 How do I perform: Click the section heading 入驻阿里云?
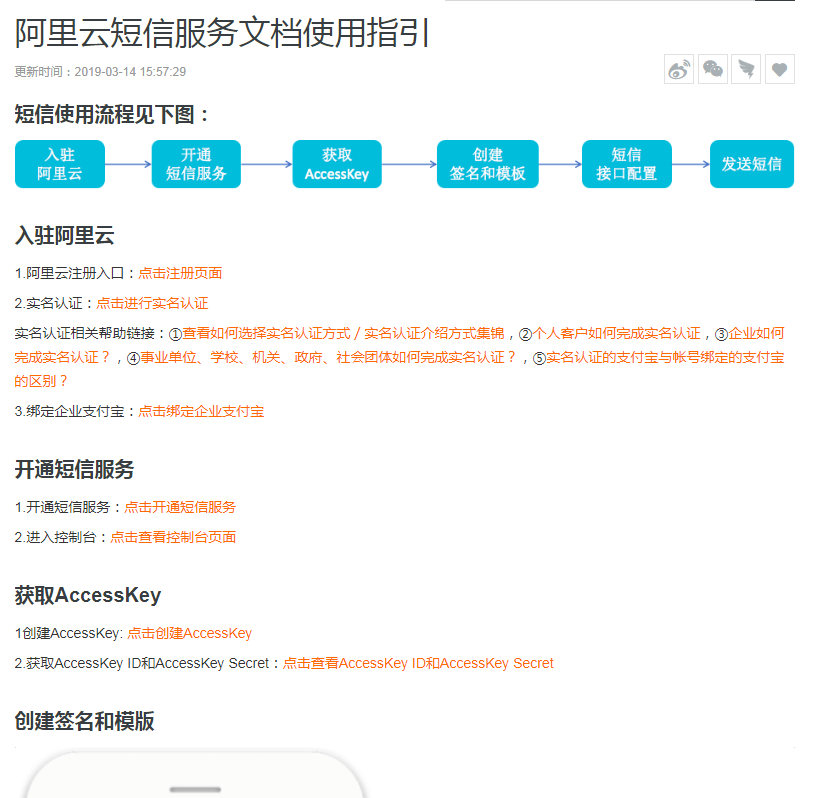tap(65, 235)
